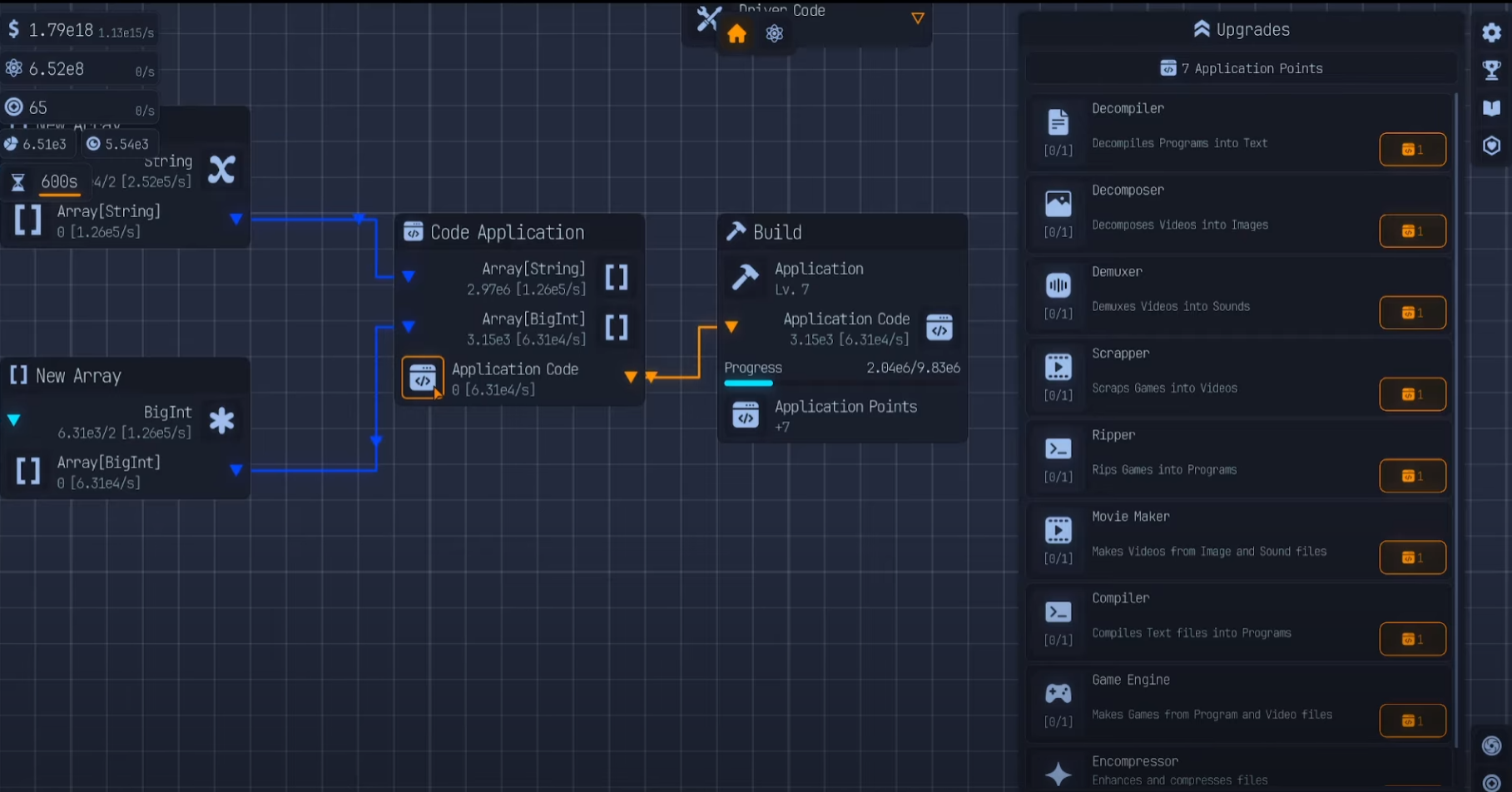Open the settings gear in the sidebar
This screenshot has height=792, width=1512.
tap(1491, 32)
